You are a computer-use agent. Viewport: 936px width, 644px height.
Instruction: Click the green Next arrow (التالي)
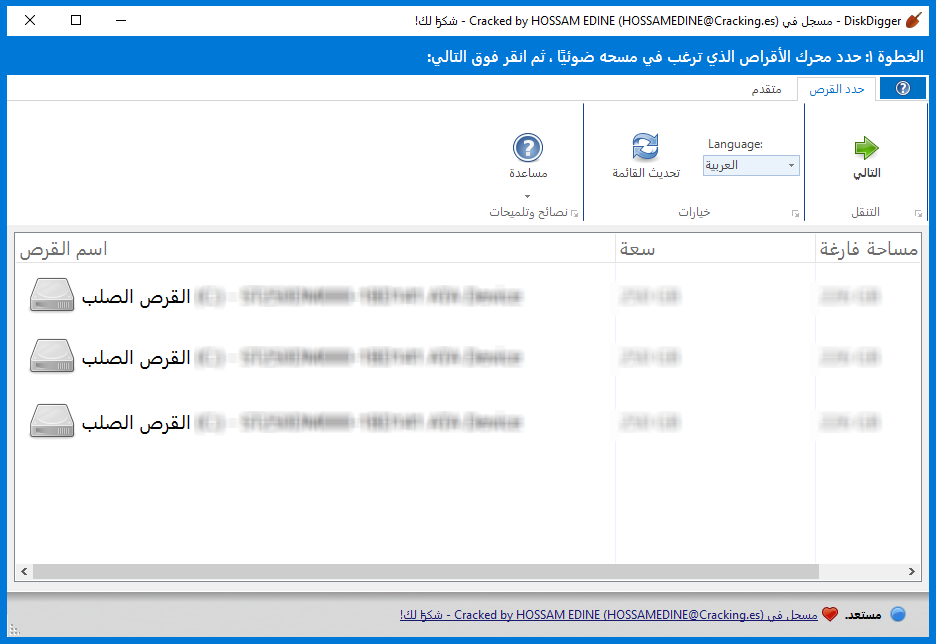pyautogui.click(x=866, y=147)
